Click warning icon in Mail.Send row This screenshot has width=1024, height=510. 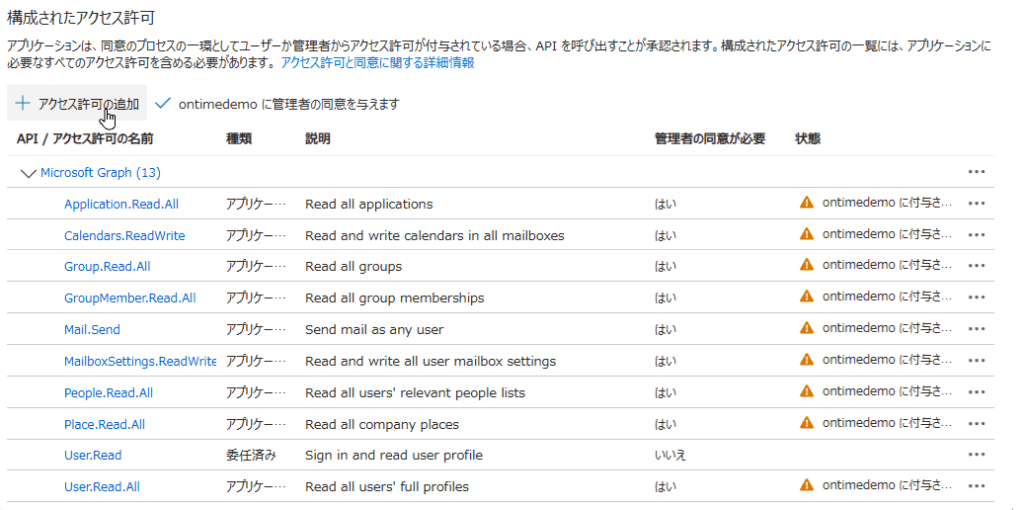click(x=807, y=328)
